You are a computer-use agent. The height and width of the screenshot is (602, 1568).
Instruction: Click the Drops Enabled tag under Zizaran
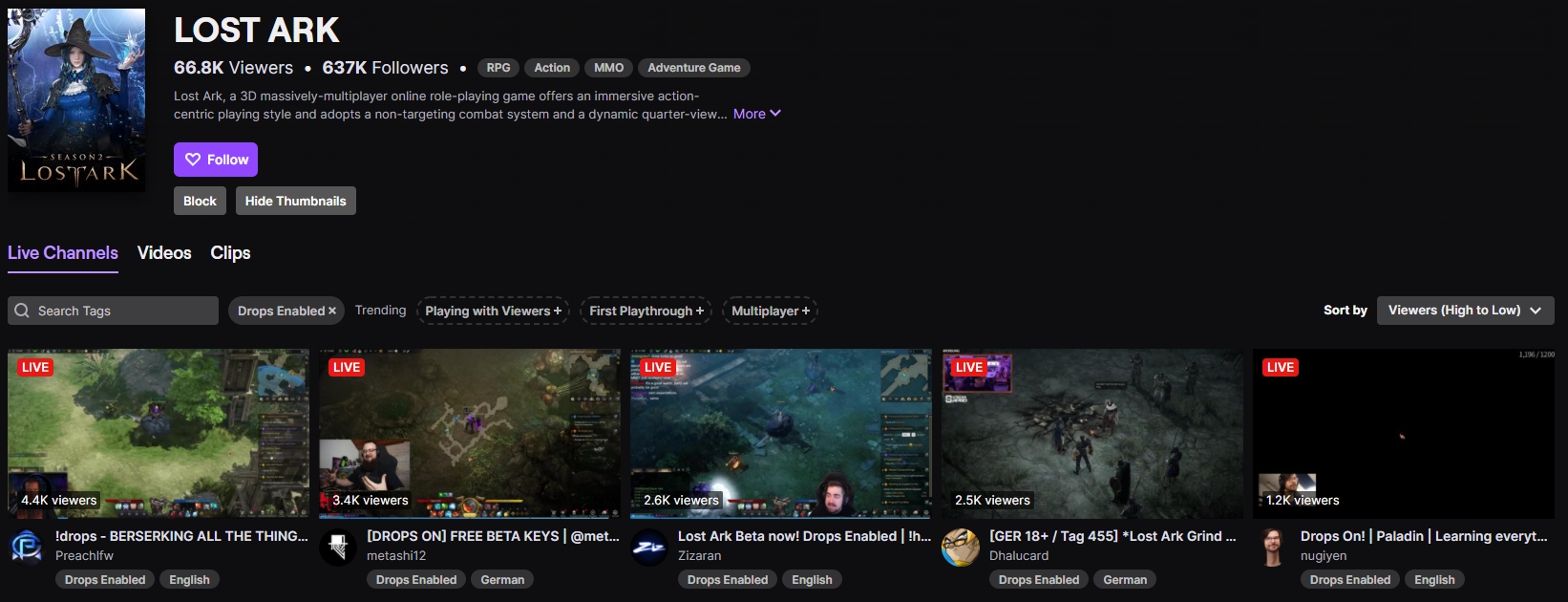click(728, 580)
